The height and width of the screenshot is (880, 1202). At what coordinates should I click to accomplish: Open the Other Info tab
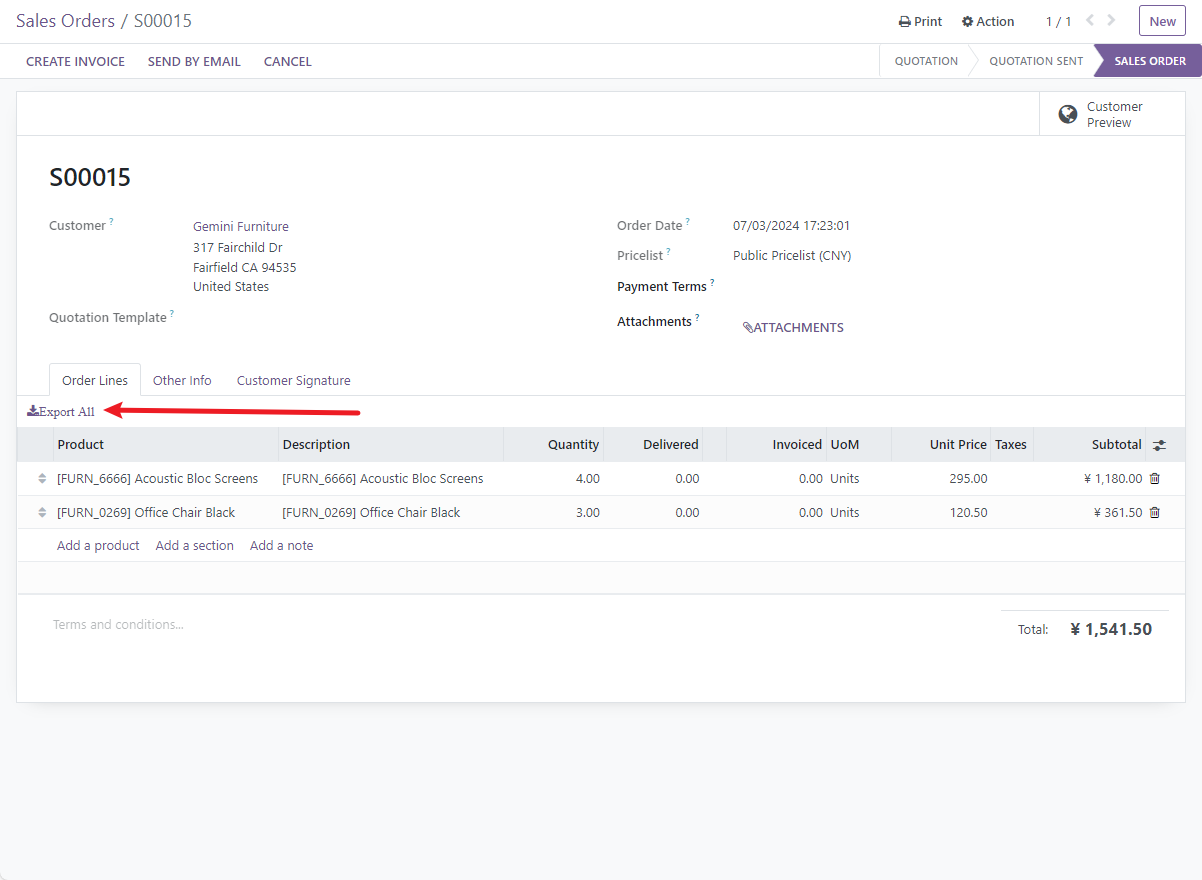click(x=182, y=380)
